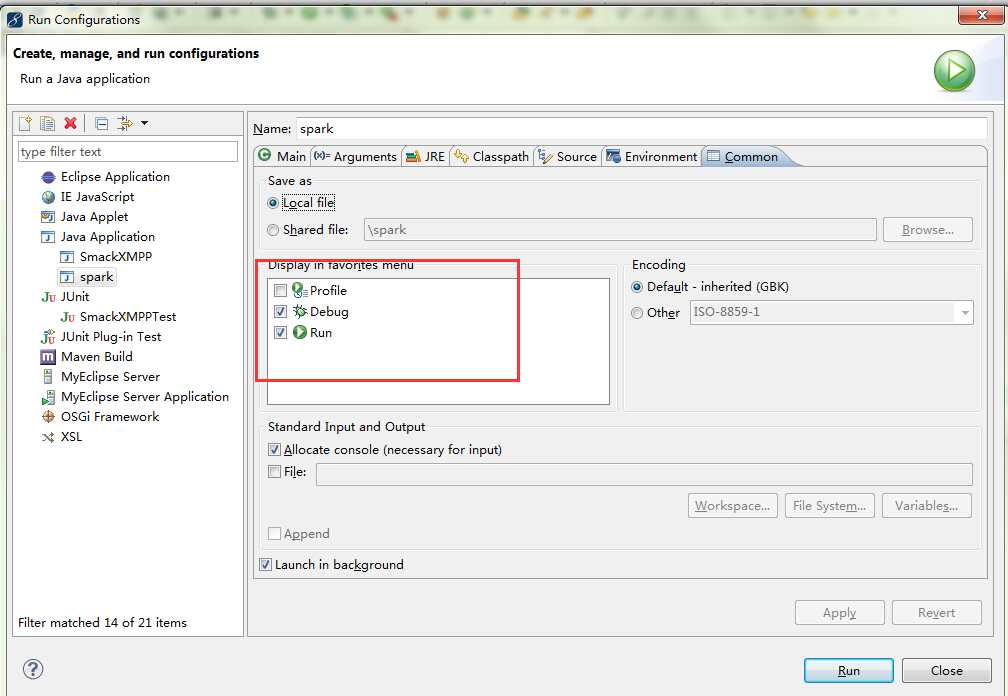Click the Browse button for shared file

(x=928, y=230)
